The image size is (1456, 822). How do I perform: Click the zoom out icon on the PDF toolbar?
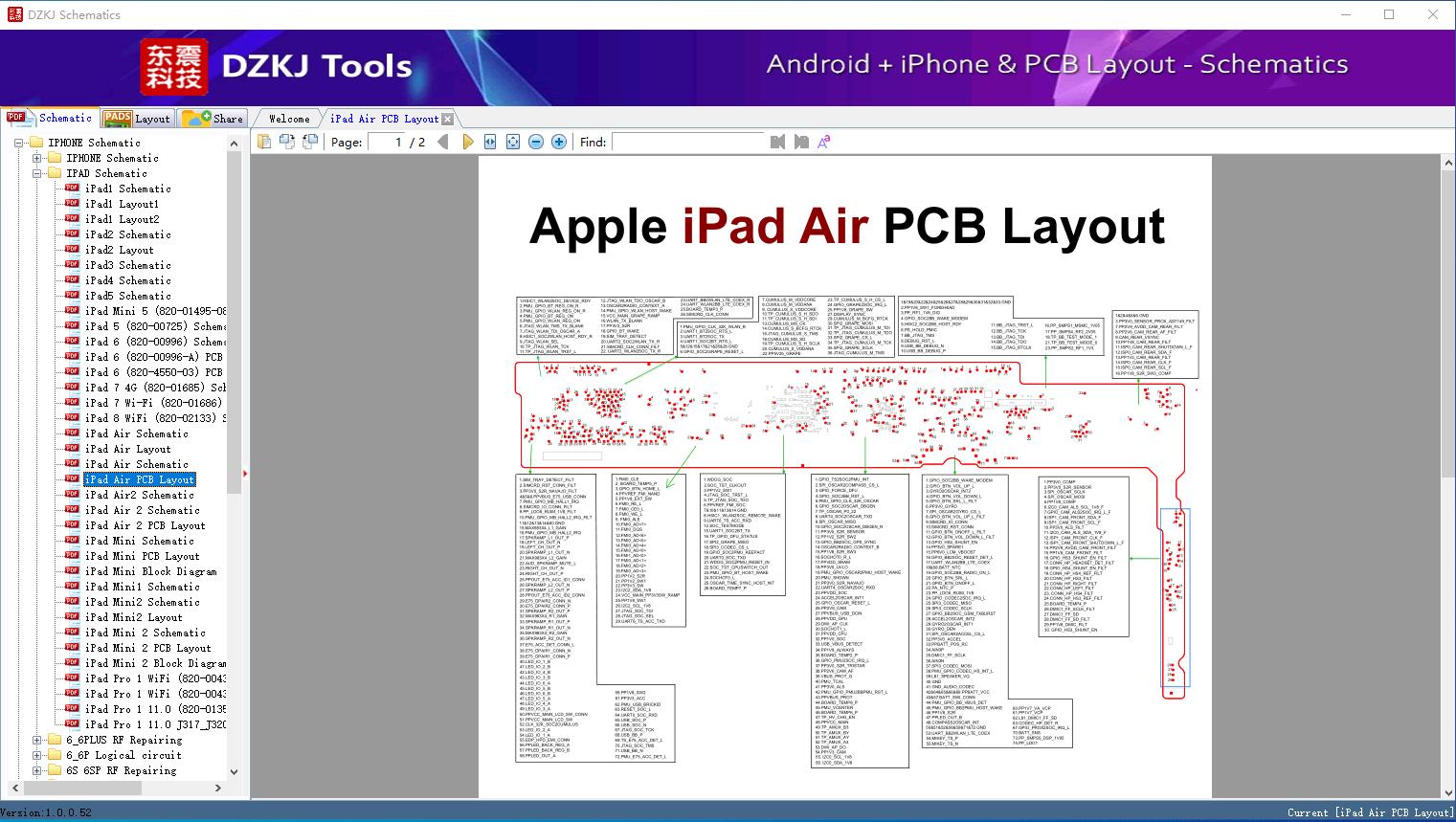point(536,142)
